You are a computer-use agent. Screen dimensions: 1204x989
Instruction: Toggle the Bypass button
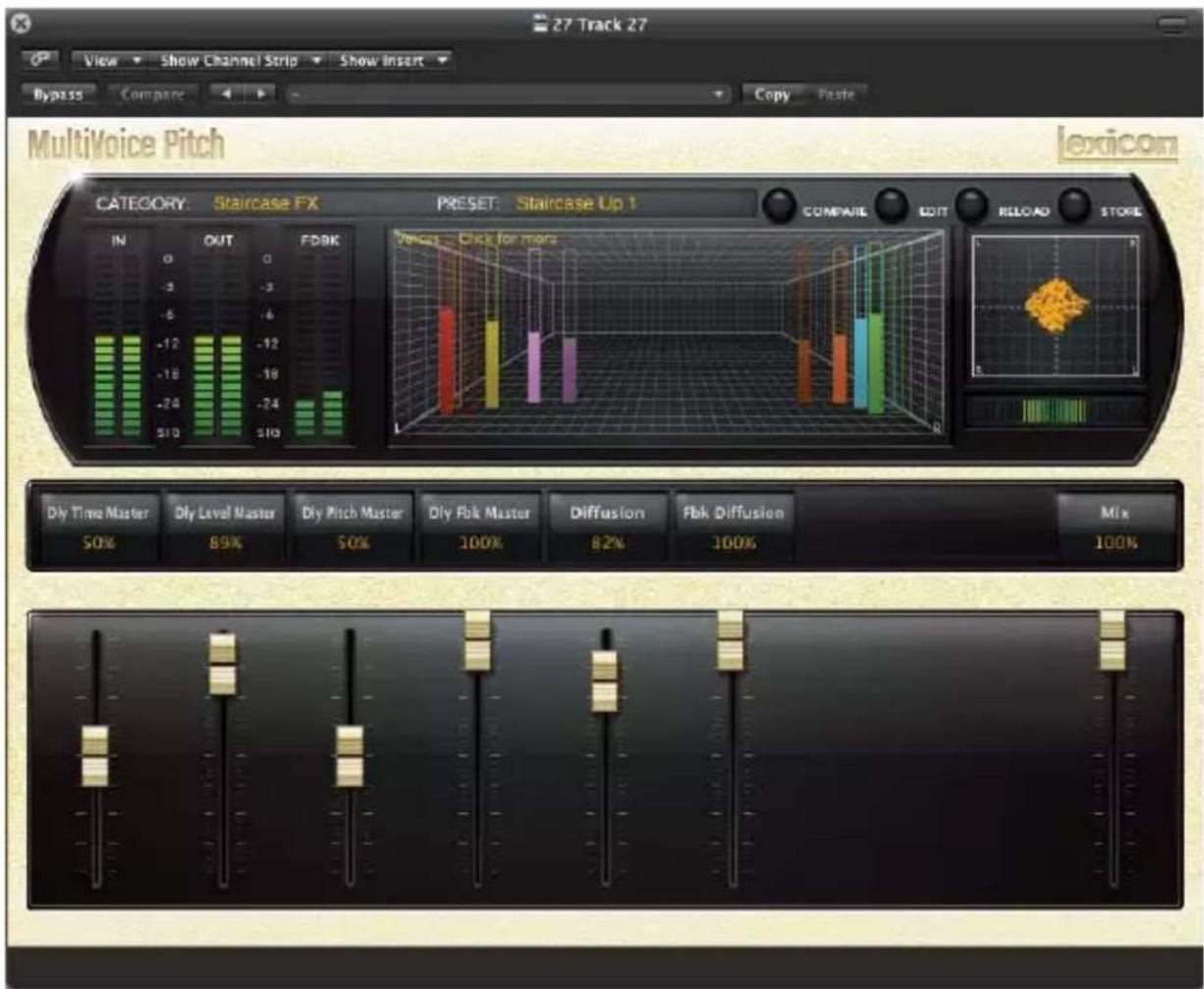pos(59,94)
